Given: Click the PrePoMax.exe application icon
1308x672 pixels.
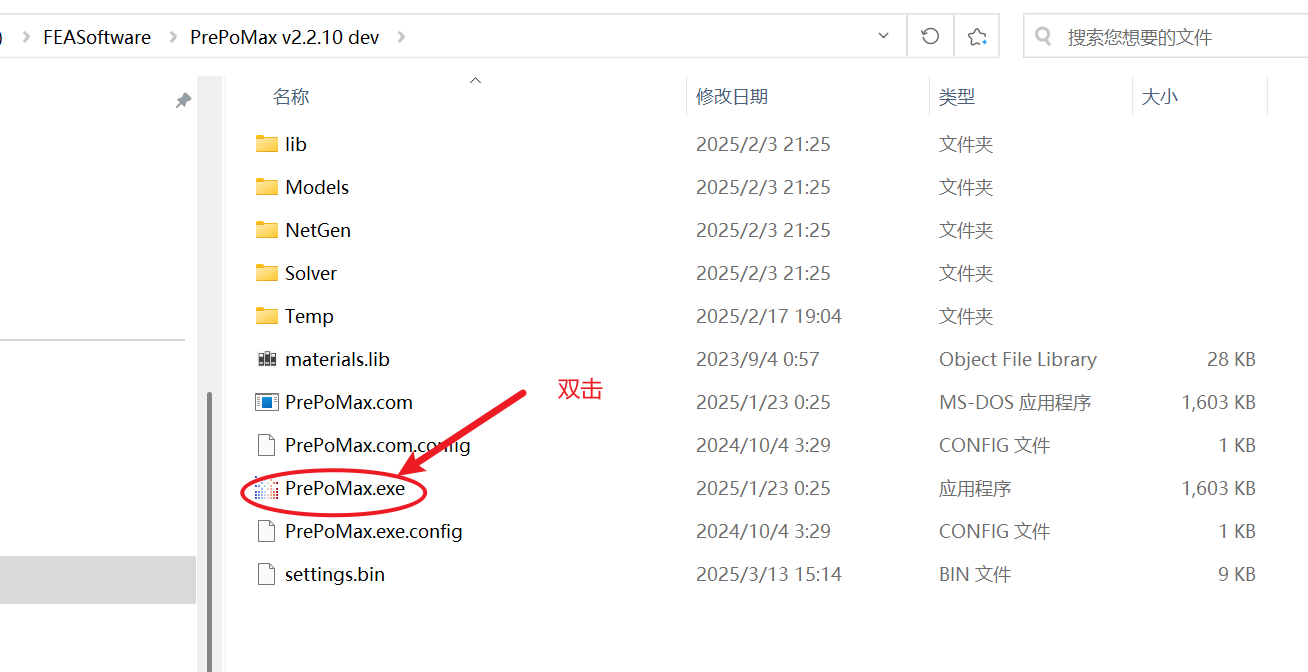Looking at the screenshot, I should click(x=266, y=488).
